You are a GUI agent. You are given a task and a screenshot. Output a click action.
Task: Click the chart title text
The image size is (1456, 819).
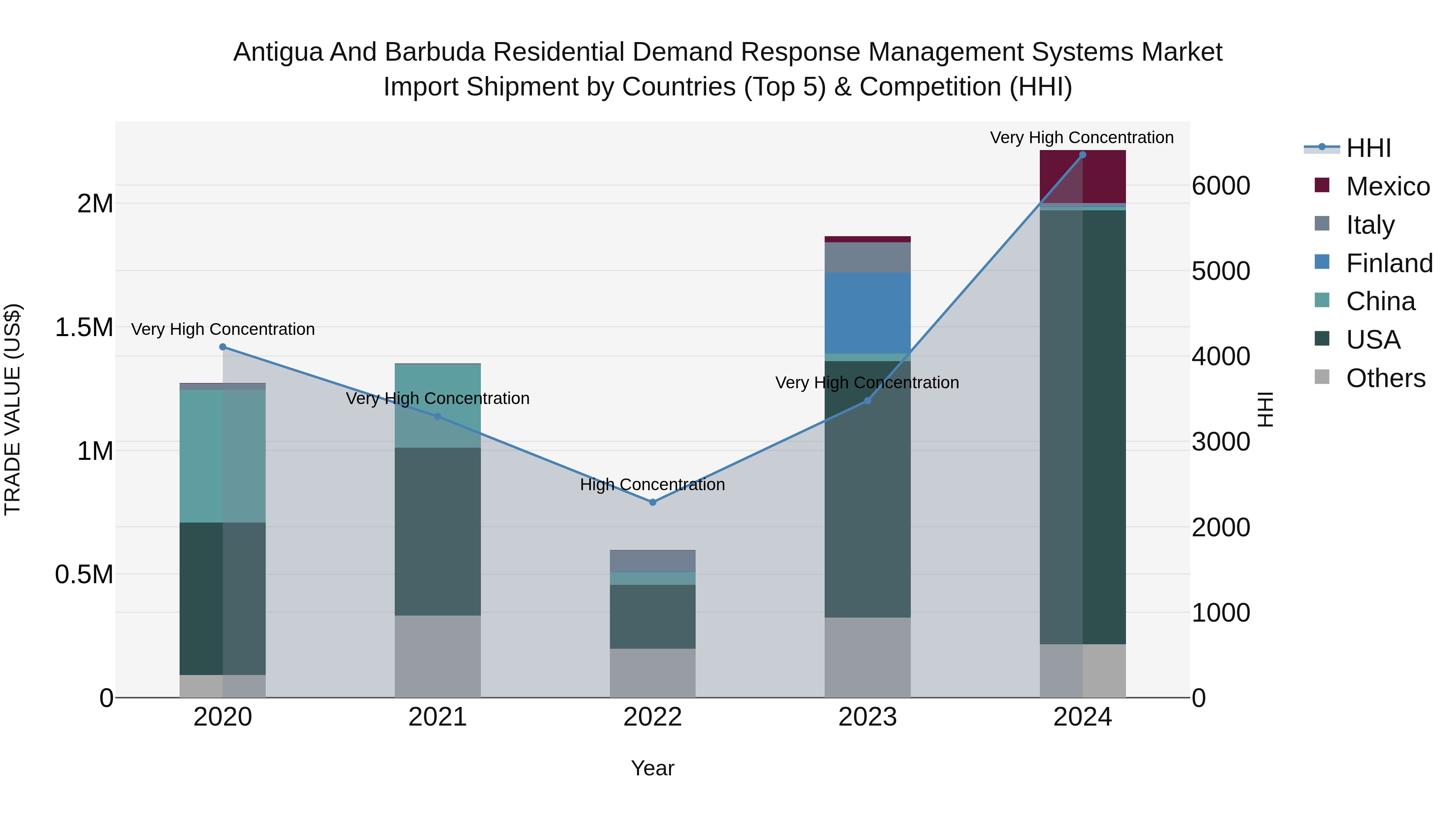pos(728,69)
